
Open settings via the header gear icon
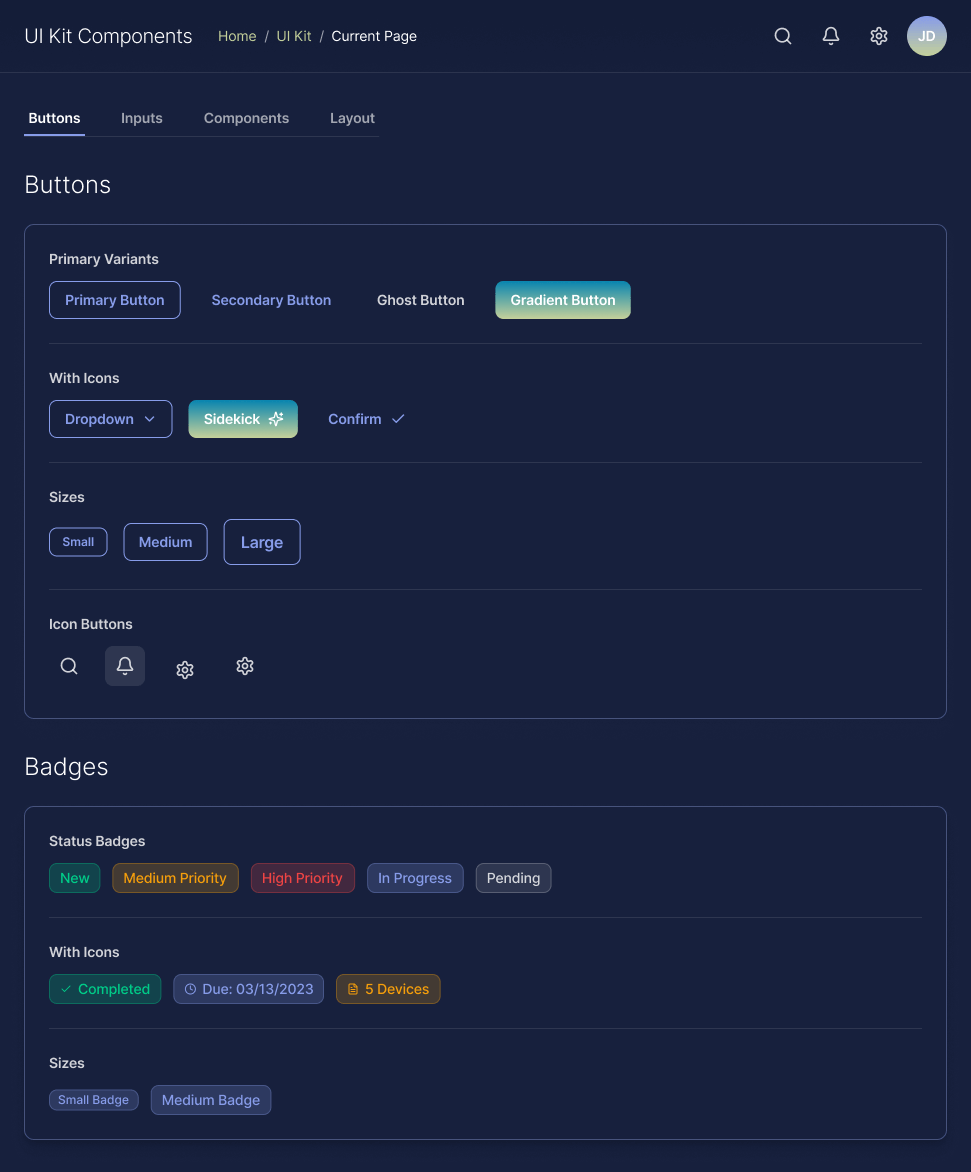click(878, 35)
